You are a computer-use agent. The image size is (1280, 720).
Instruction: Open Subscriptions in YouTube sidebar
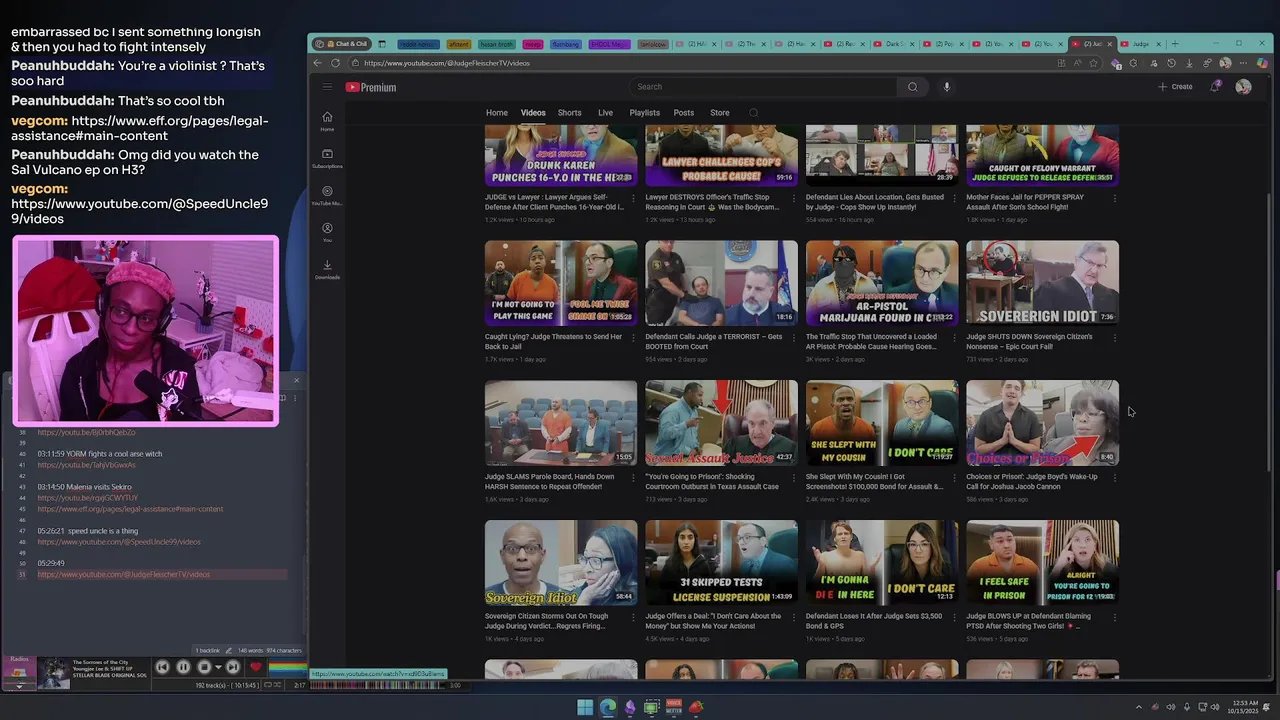click(x=327, y=158)
